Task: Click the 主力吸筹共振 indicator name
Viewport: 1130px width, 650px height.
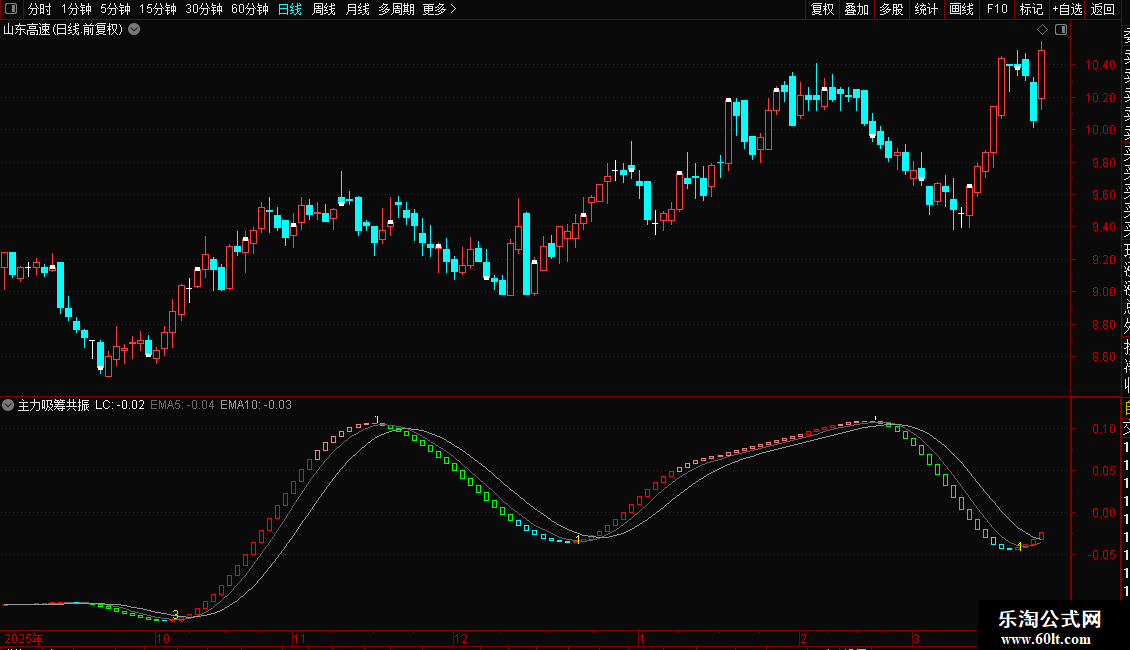Action: [53, 405]
